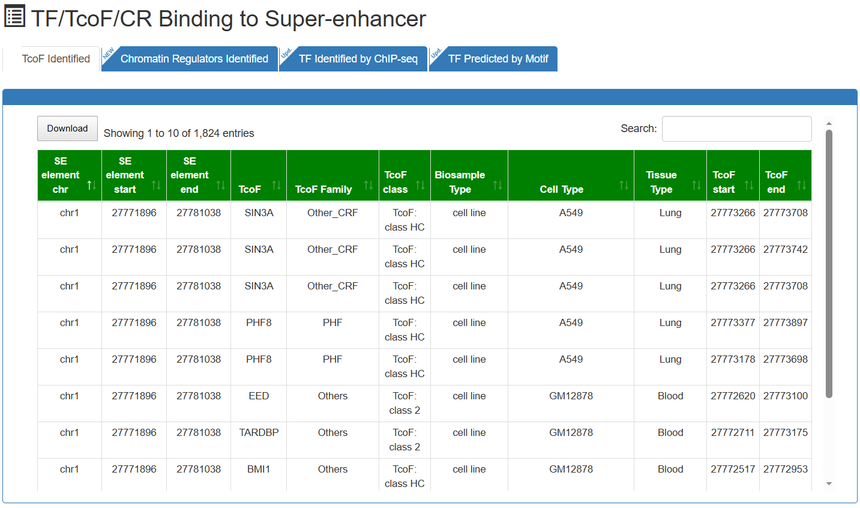860x508 pixels.
Task: Sort table by TcoF column arrows
Action: click(x=275, y=185)
